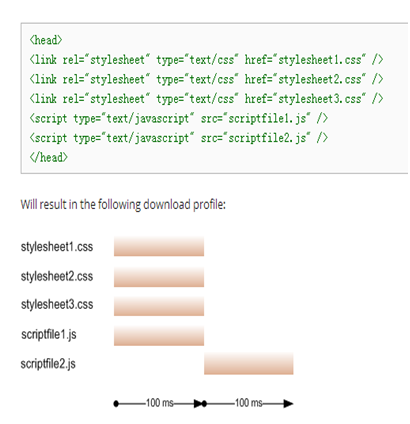Click the opening head tag line
Screen dimensions: 410x424
coord(46,40)
